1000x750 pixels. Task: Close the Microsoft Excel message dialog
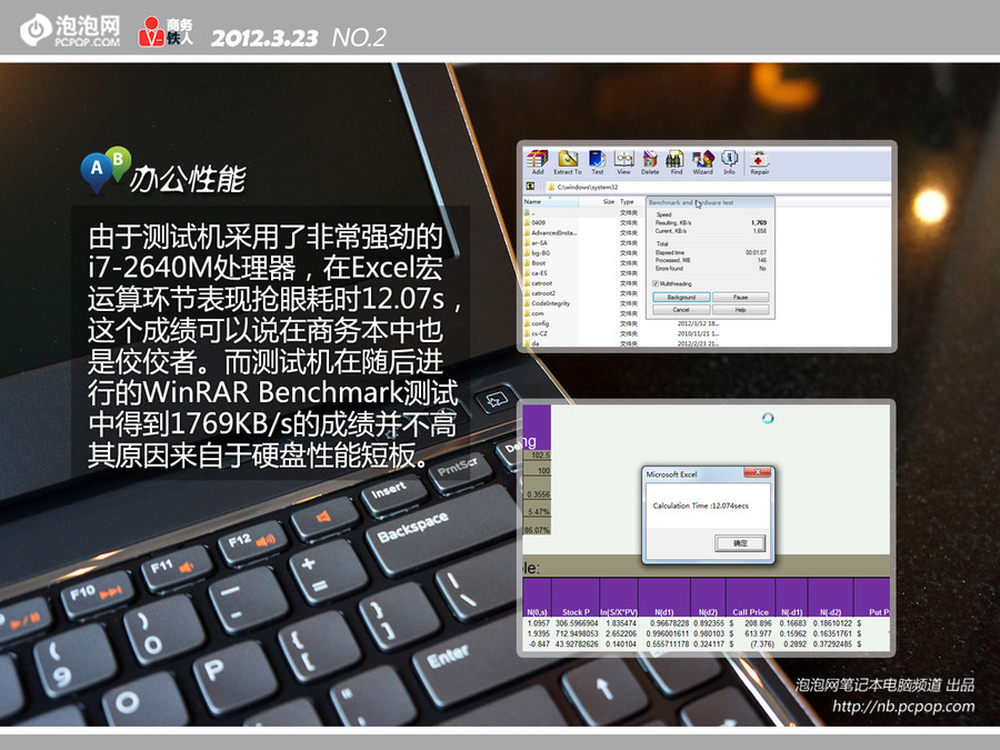point(757,473)
